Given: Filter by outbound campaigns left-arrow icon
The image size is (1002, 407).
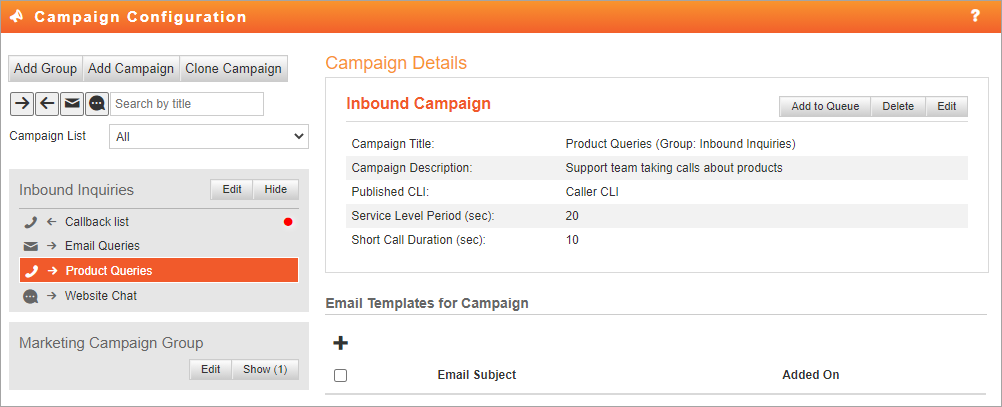Looking at the screenshot, I should [x=47, y=104].
